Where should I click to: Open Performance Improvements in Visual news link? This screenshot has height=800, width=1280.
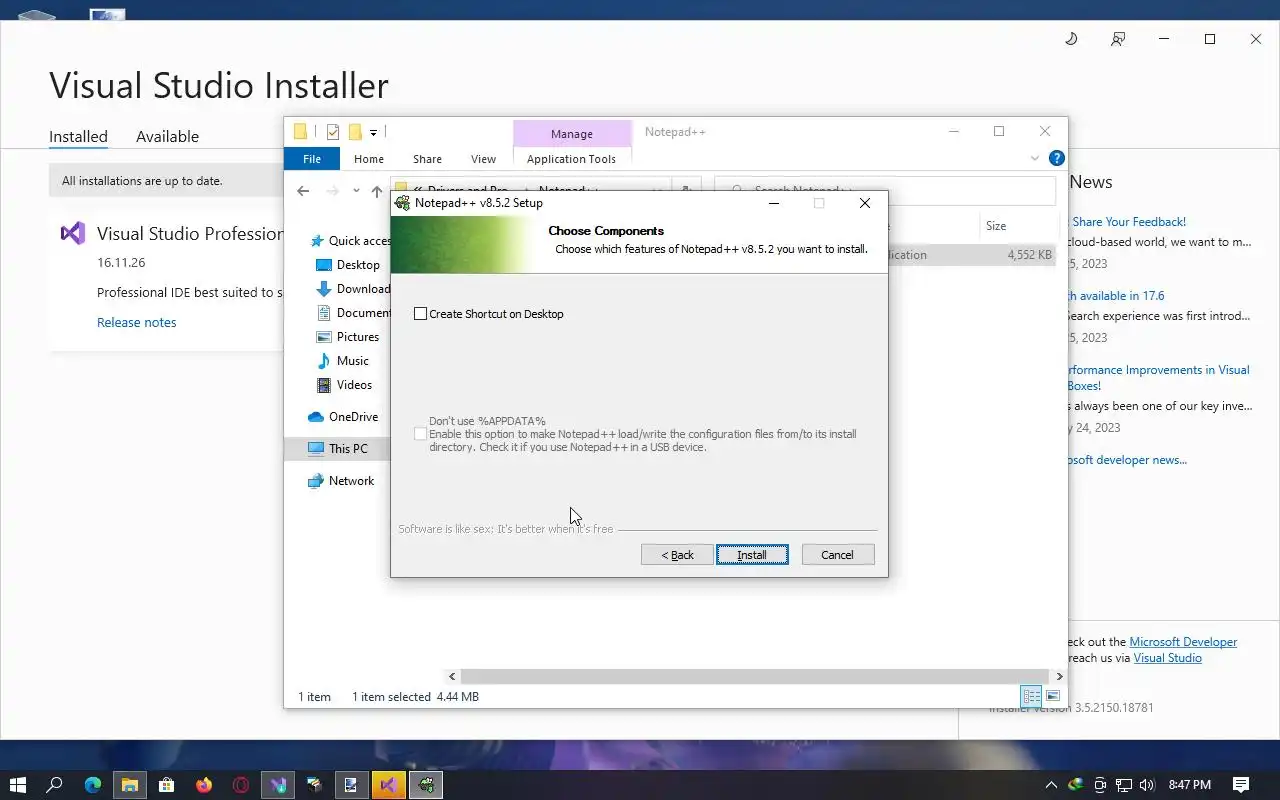[x=1158, y=377]
